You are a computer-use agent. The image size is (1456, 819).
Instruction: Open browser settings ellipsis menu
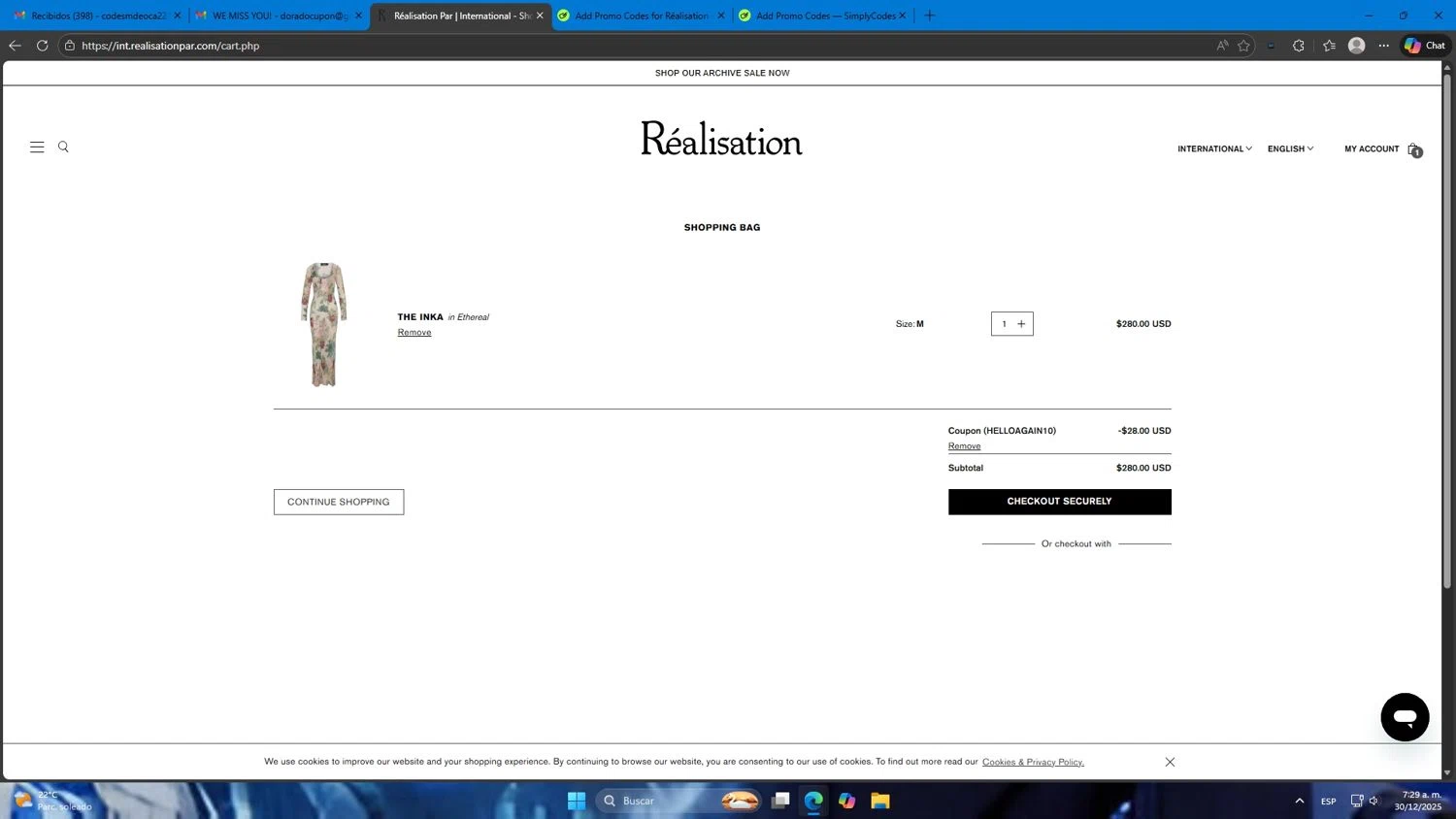tap(1384, 46)
